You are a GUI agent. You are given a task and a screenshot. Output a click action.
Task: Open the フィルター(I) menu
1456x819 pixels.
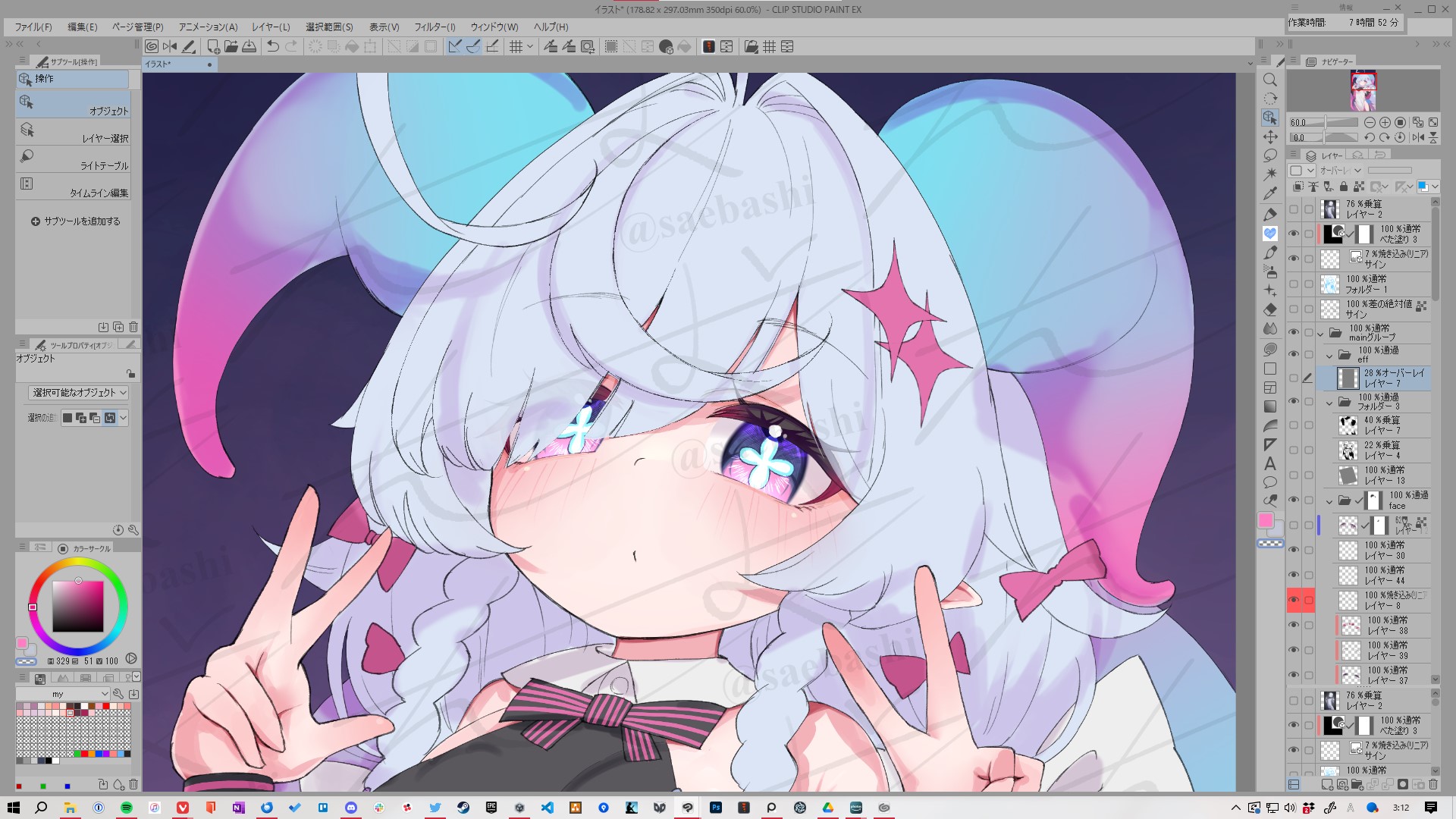point(435,27)
